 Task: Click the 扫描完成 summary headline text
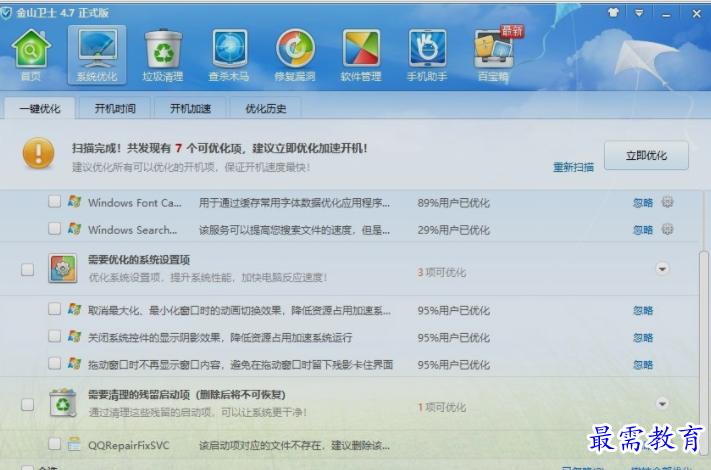(219, 148)
